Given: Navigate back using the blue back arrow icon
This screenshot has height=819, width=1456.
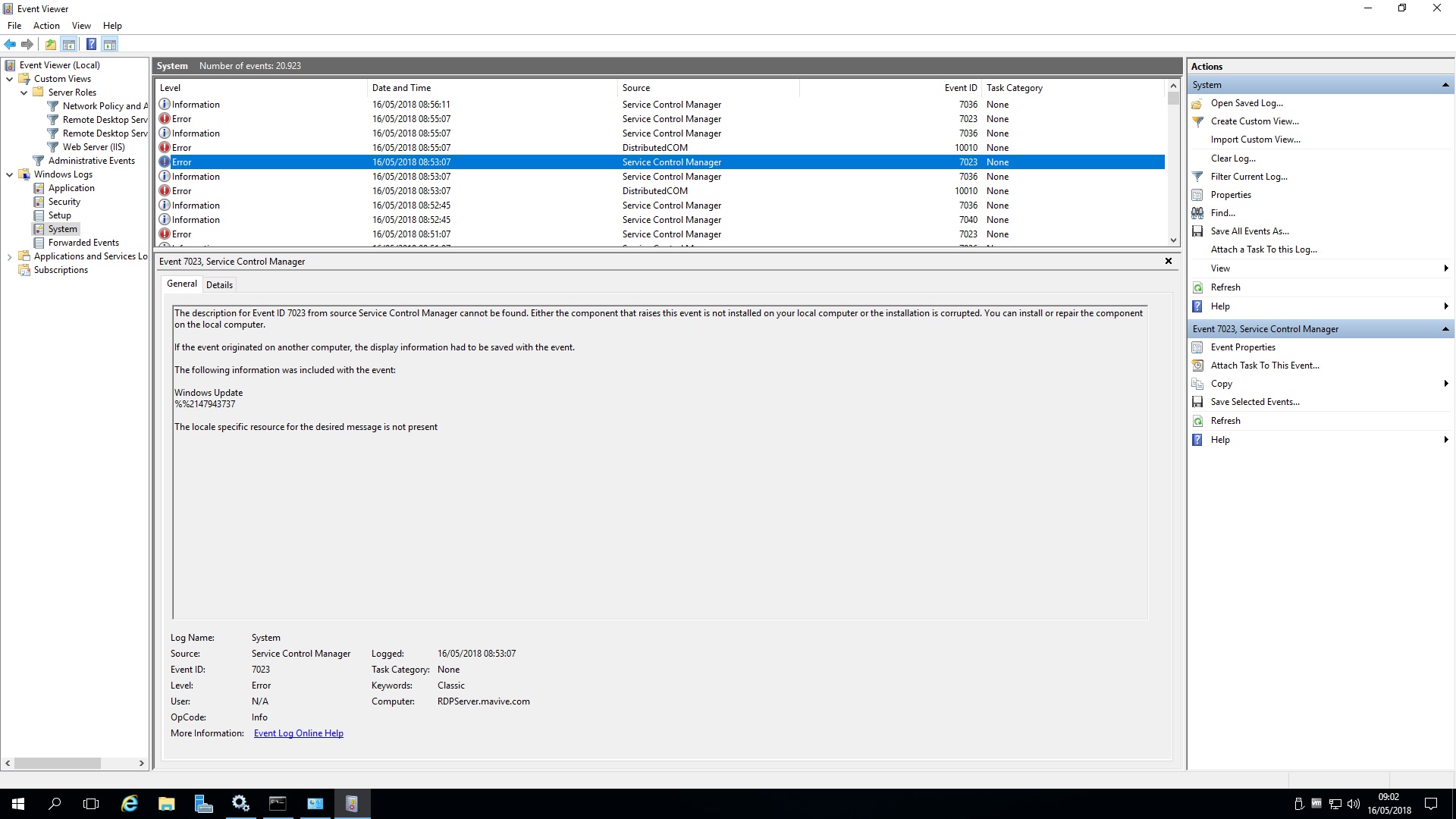Looking at the screenshot, I should tap(10, 44).
